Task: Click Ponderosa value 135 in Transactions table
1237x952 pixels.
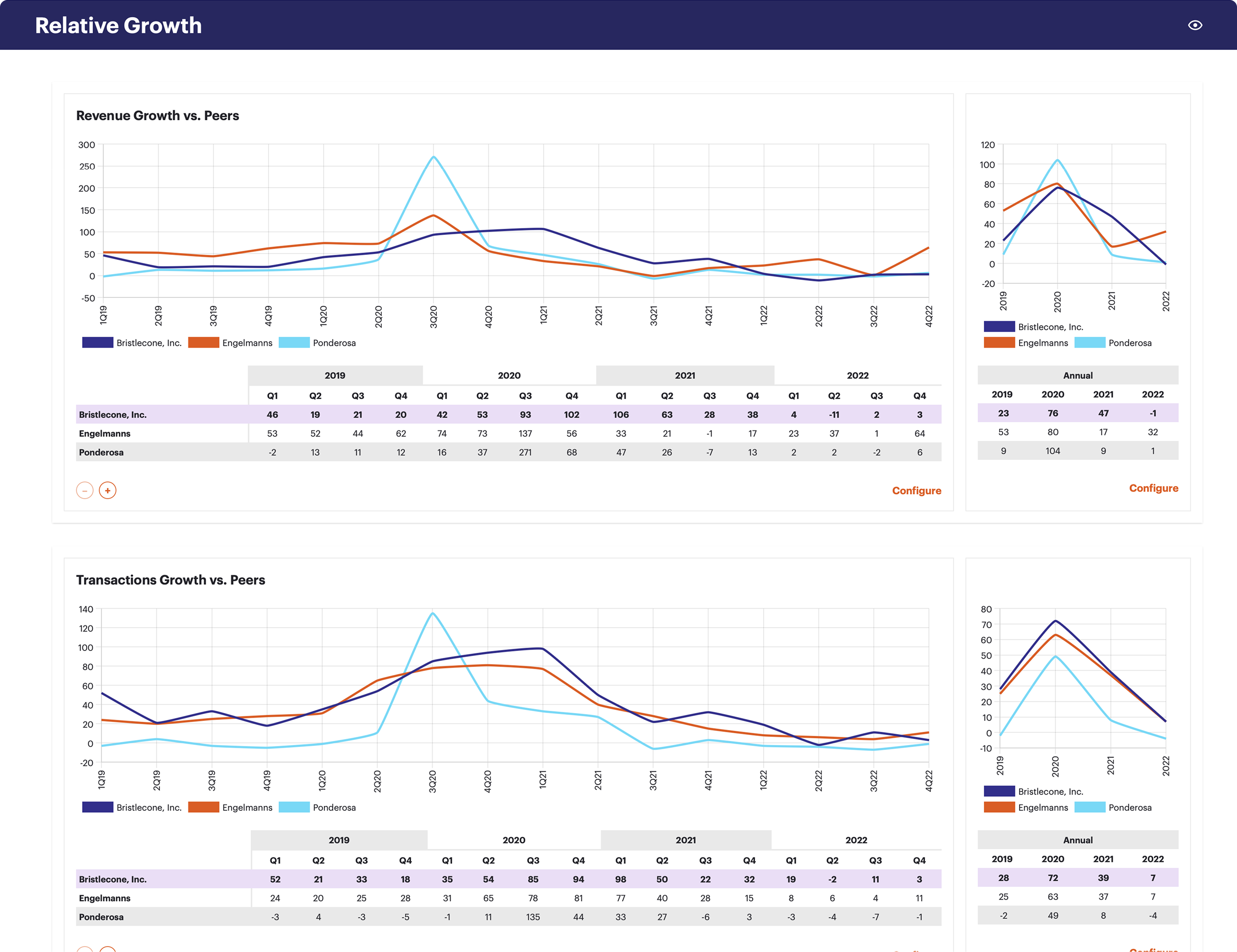Action: tap(533, 916)
